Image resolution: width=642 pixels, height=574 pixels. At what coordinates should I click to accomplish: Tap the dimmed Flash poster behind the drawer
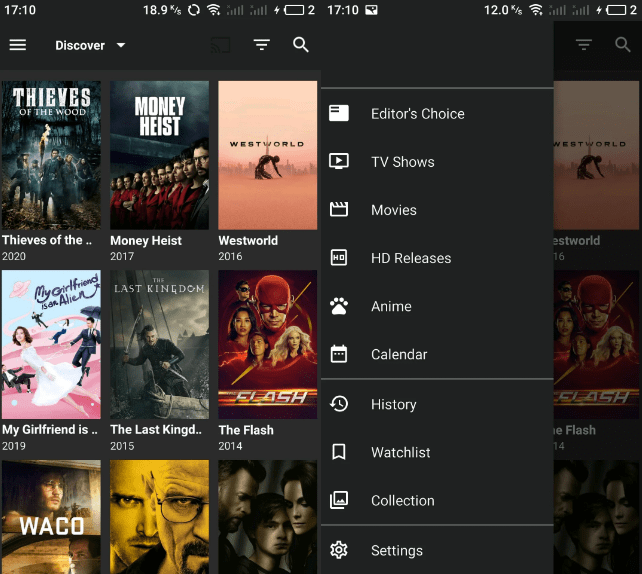[596, 344]
